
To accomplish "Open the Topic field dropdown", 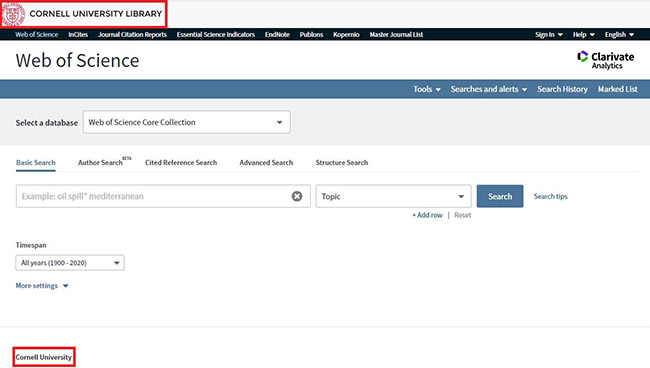I will 393,196.
